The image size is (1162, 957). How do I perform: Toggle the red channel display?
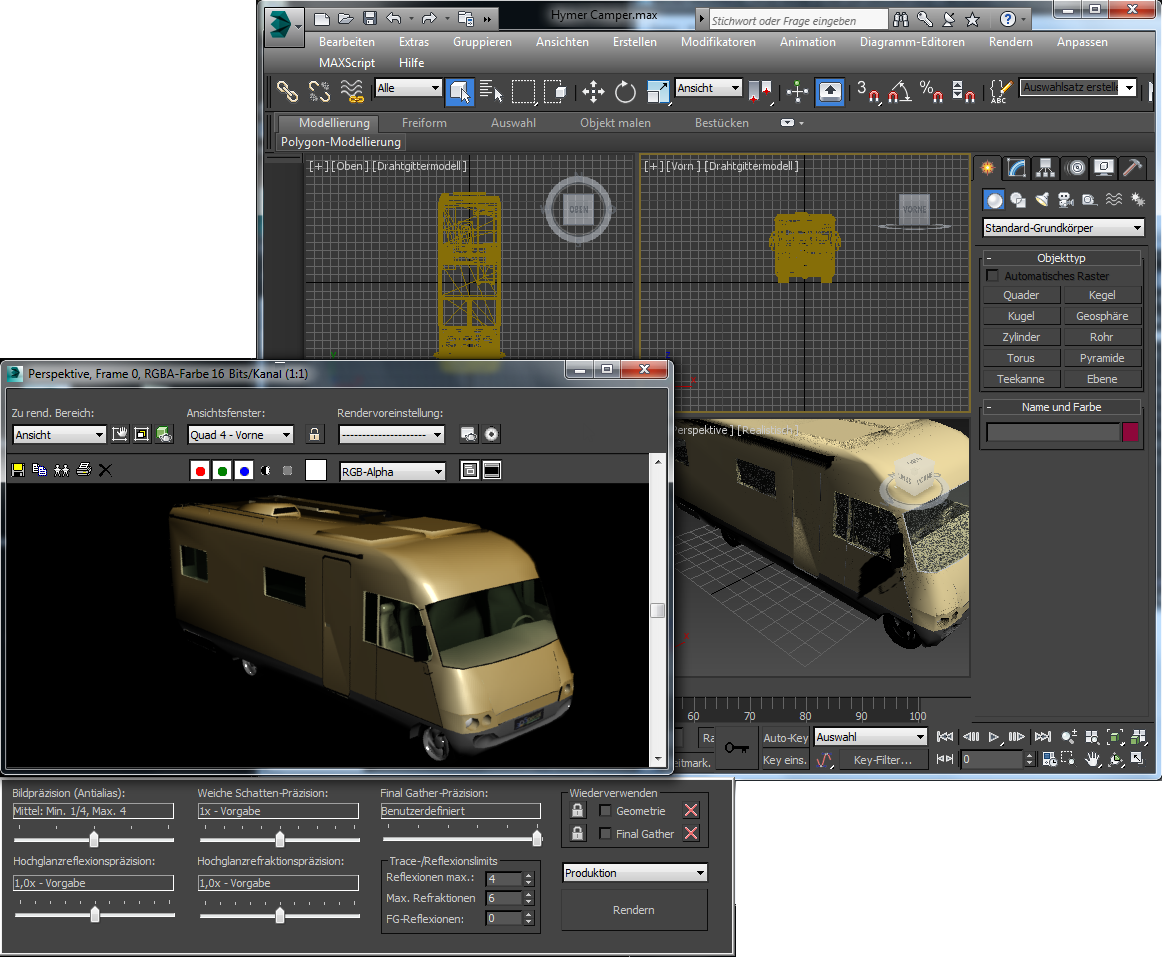point(200,471)
